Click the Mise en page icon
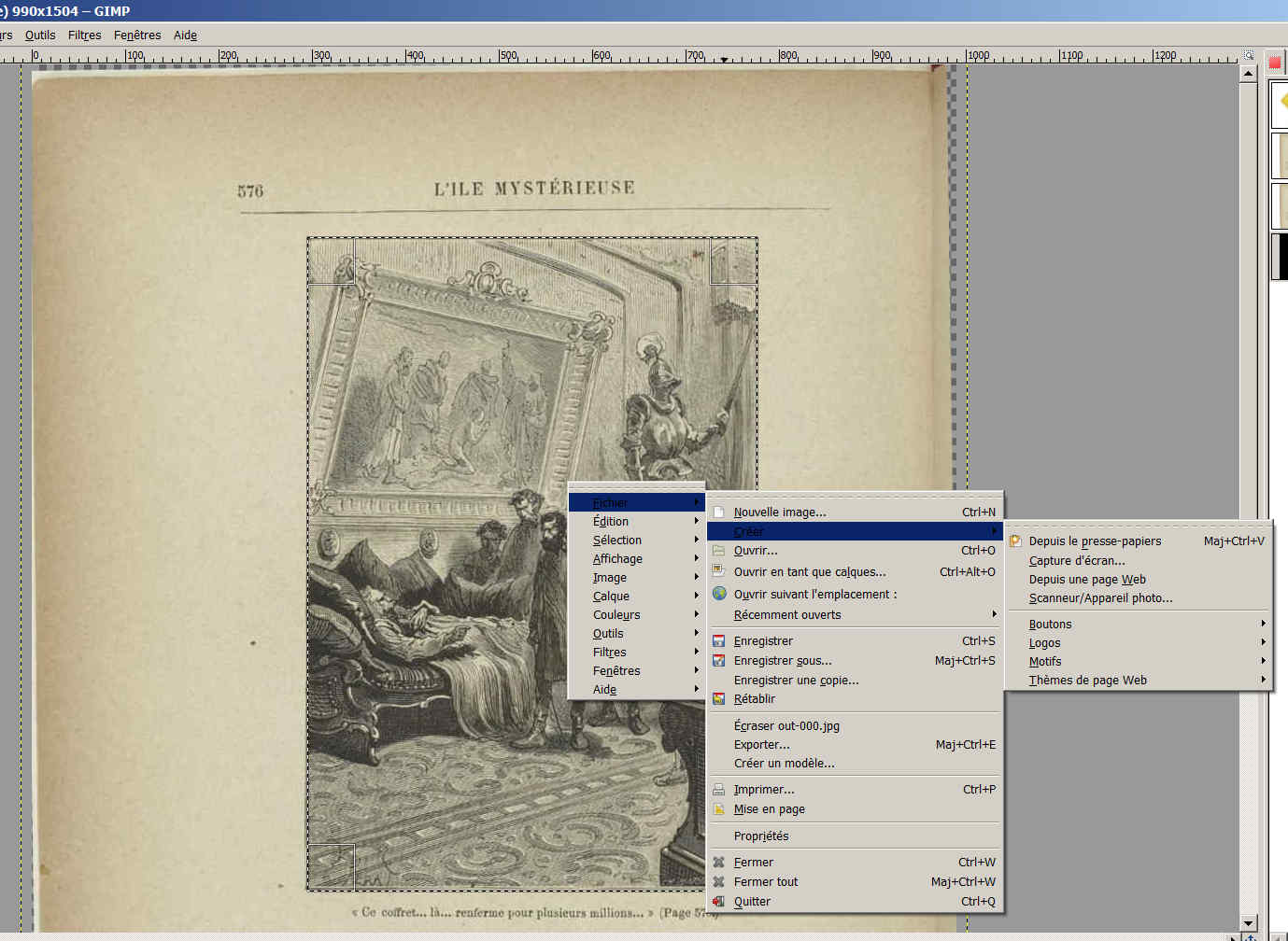 point(718,809)
